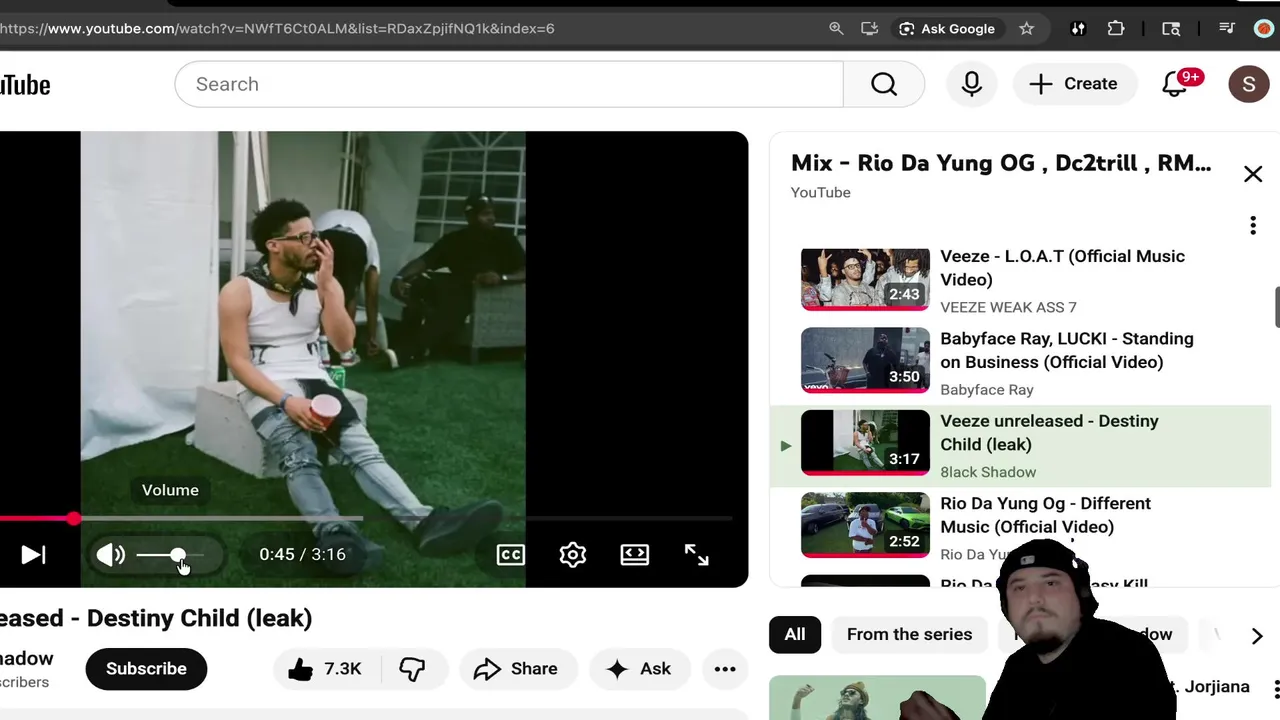Click the page scrollbar thumb
Screen dimensions: 1280x720
tap(1277, 307)
